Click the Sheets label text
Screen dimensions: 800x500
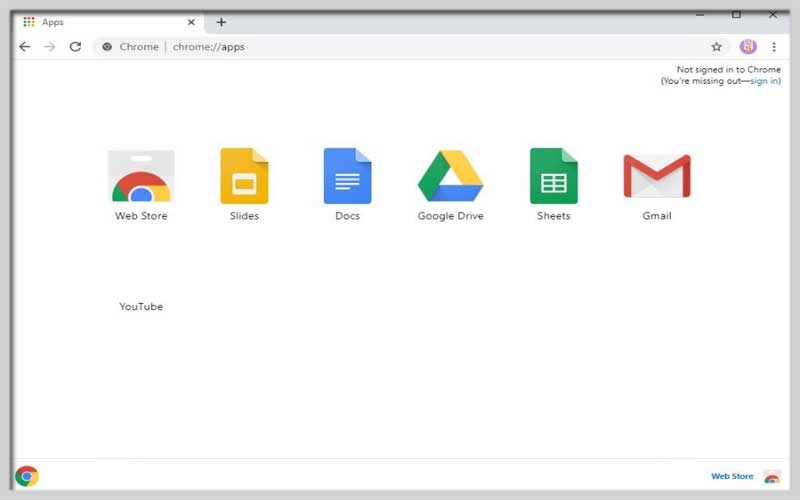point(554,216)
